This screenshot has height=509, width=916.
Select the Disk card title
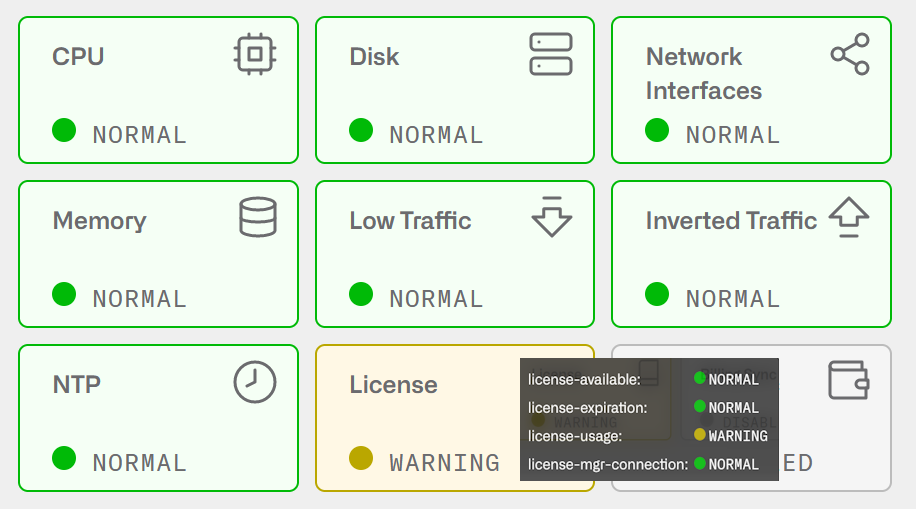pos(374,57)
